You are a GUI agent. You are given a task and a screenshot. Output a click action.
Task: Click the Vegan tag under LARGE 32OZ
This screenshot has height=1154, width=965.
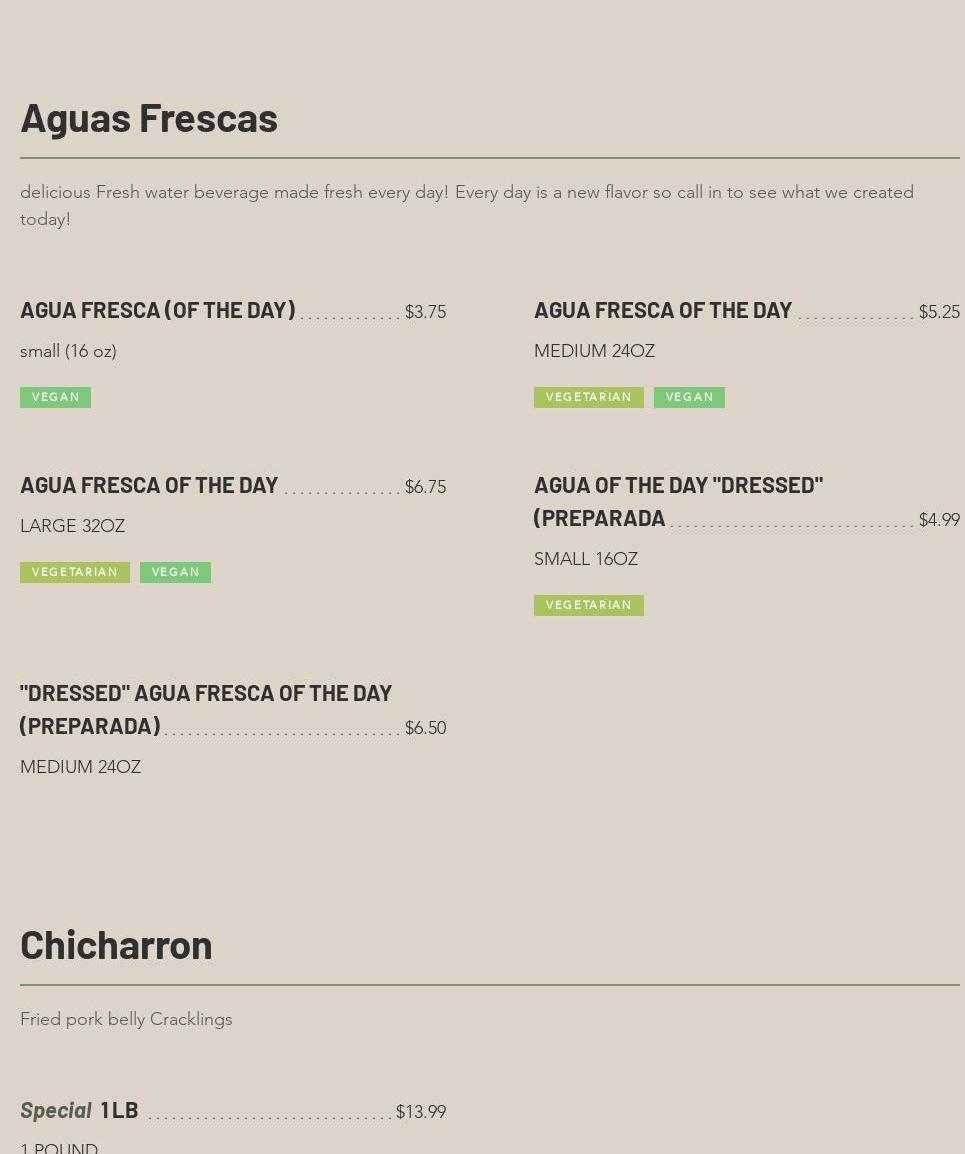pos(175,572)
